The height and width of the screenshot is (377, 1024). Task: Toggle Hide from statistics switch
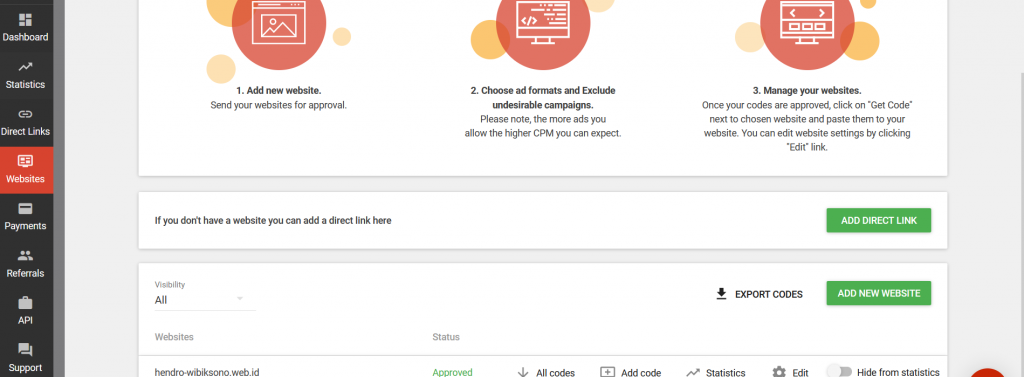[839, 371]
